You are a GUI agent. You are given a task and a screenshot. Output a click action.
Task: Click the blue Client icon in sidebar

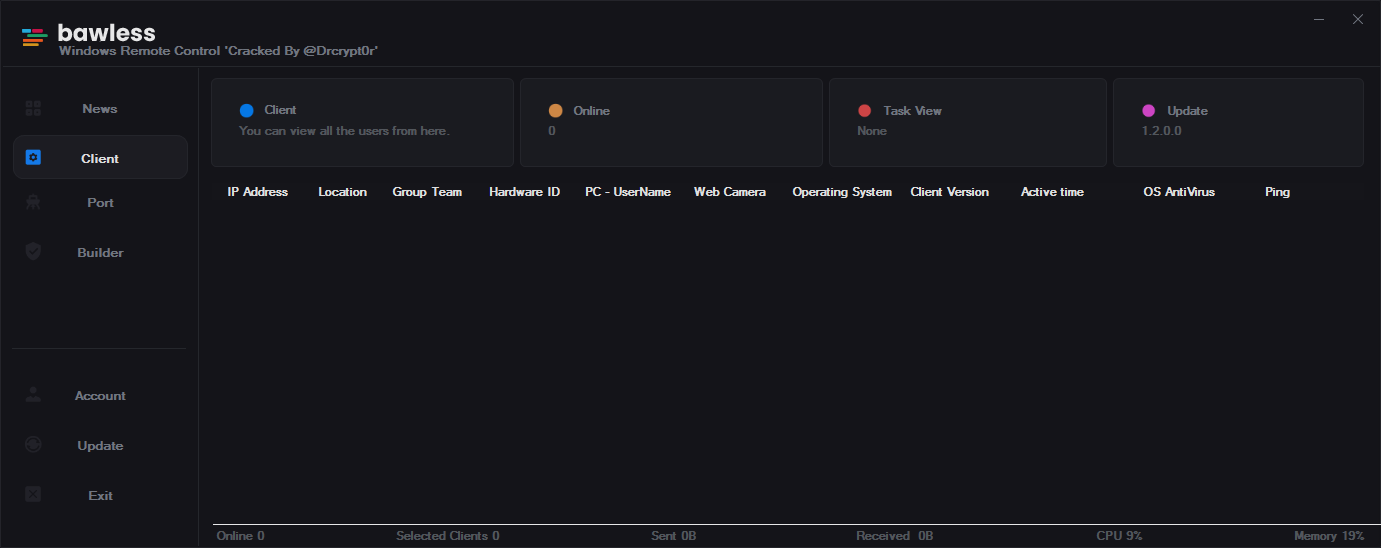coord(33,158)
